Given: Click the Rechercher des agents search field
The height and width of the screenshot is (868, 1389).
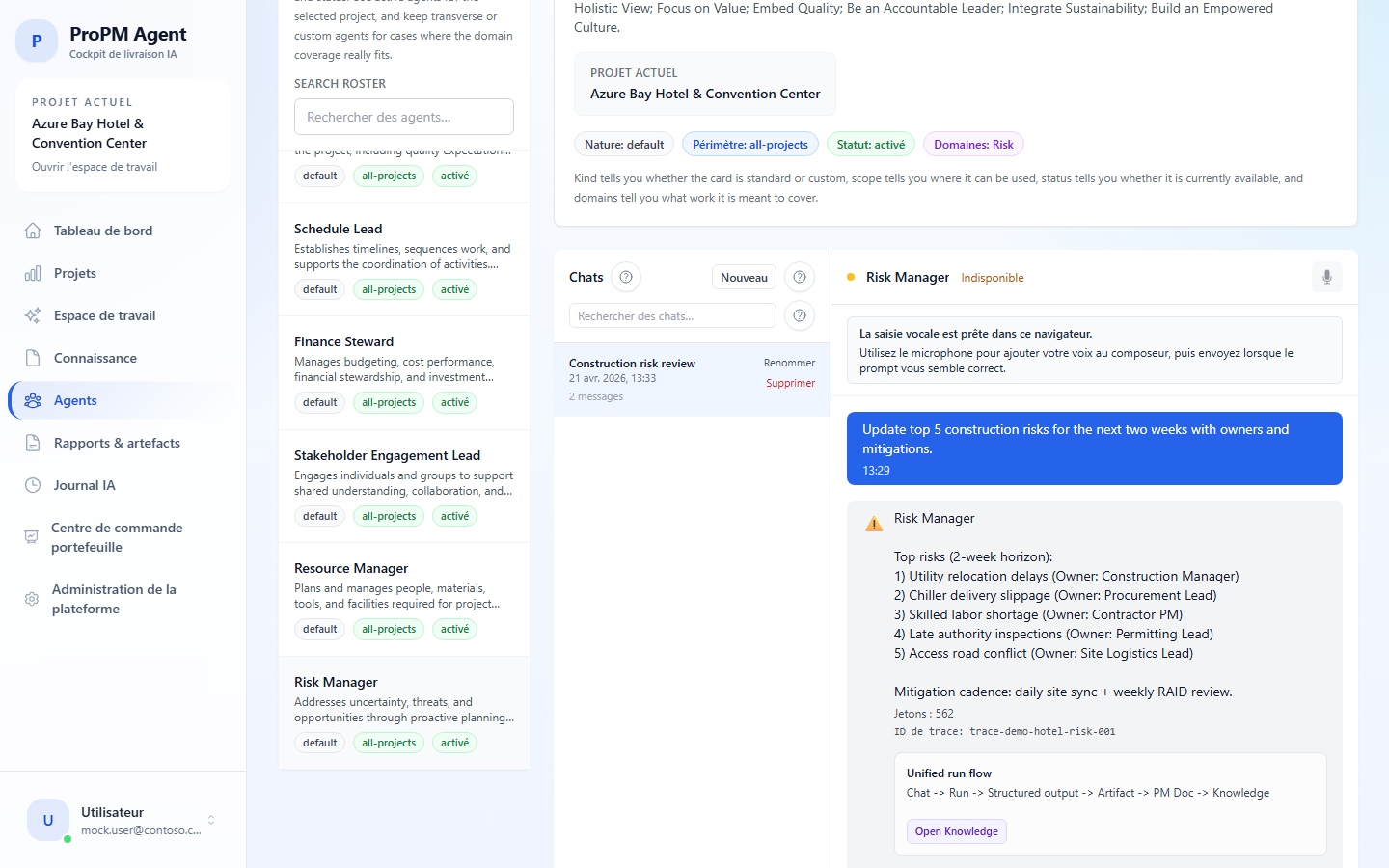Looking at the screenshot, I should click(403, 116).
